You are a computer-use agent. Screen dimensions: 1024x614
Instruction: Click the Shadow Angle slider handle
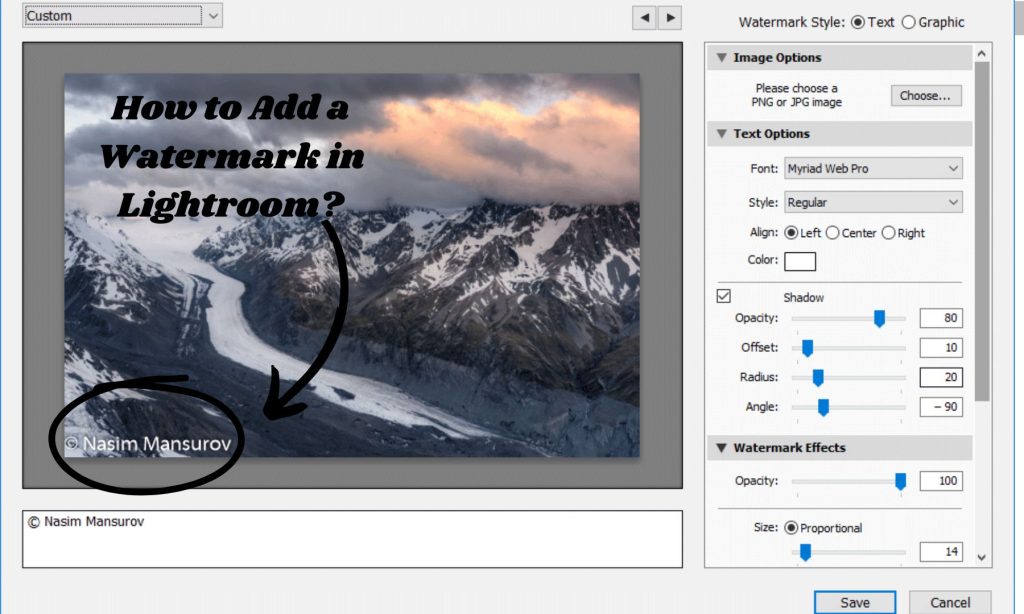[x=824, y=408]
